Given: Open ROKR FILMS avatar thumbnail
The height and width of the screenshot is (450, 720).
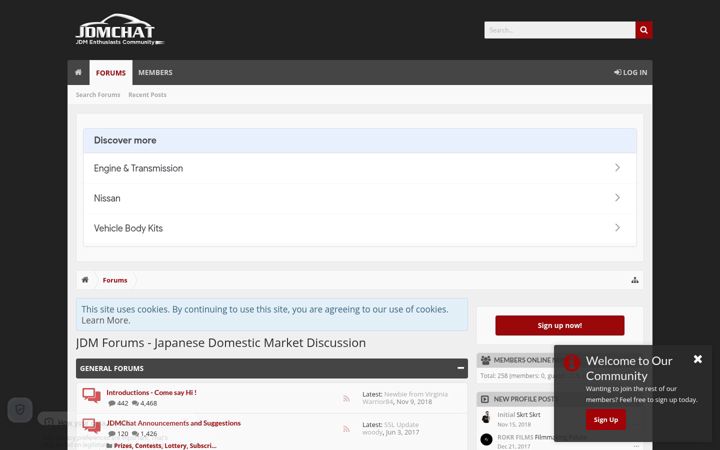Looking at the screenshot, I should 486,439.
